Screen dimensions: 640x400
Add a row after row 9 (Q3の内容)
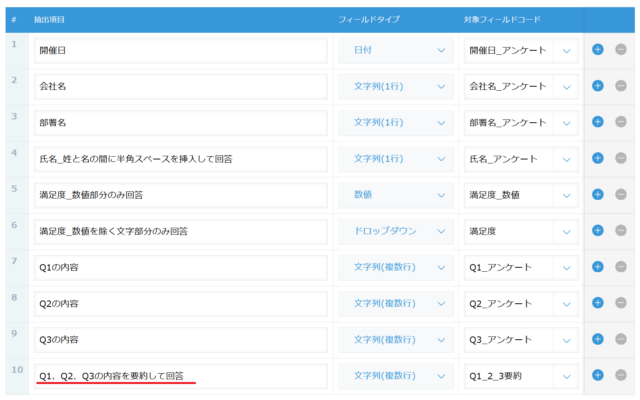click(x=598, y=339)
